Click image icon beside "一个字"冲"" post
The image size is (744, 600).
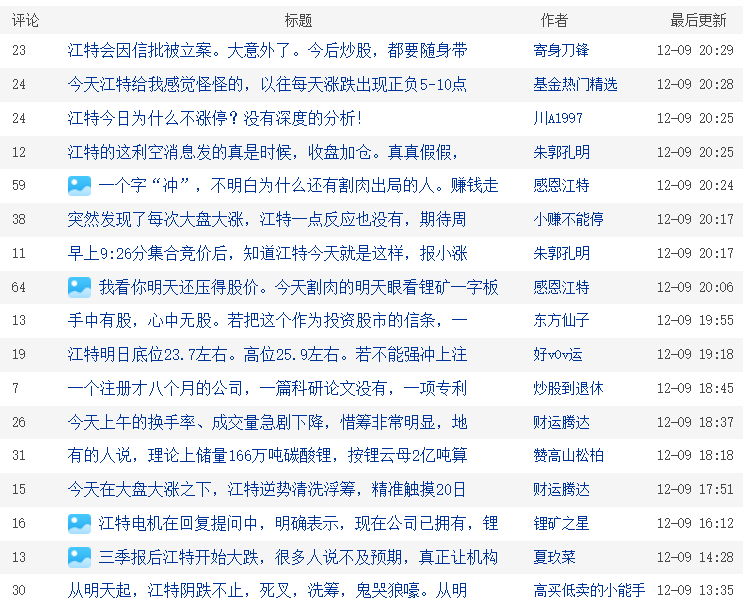click(x=79, y=185)
